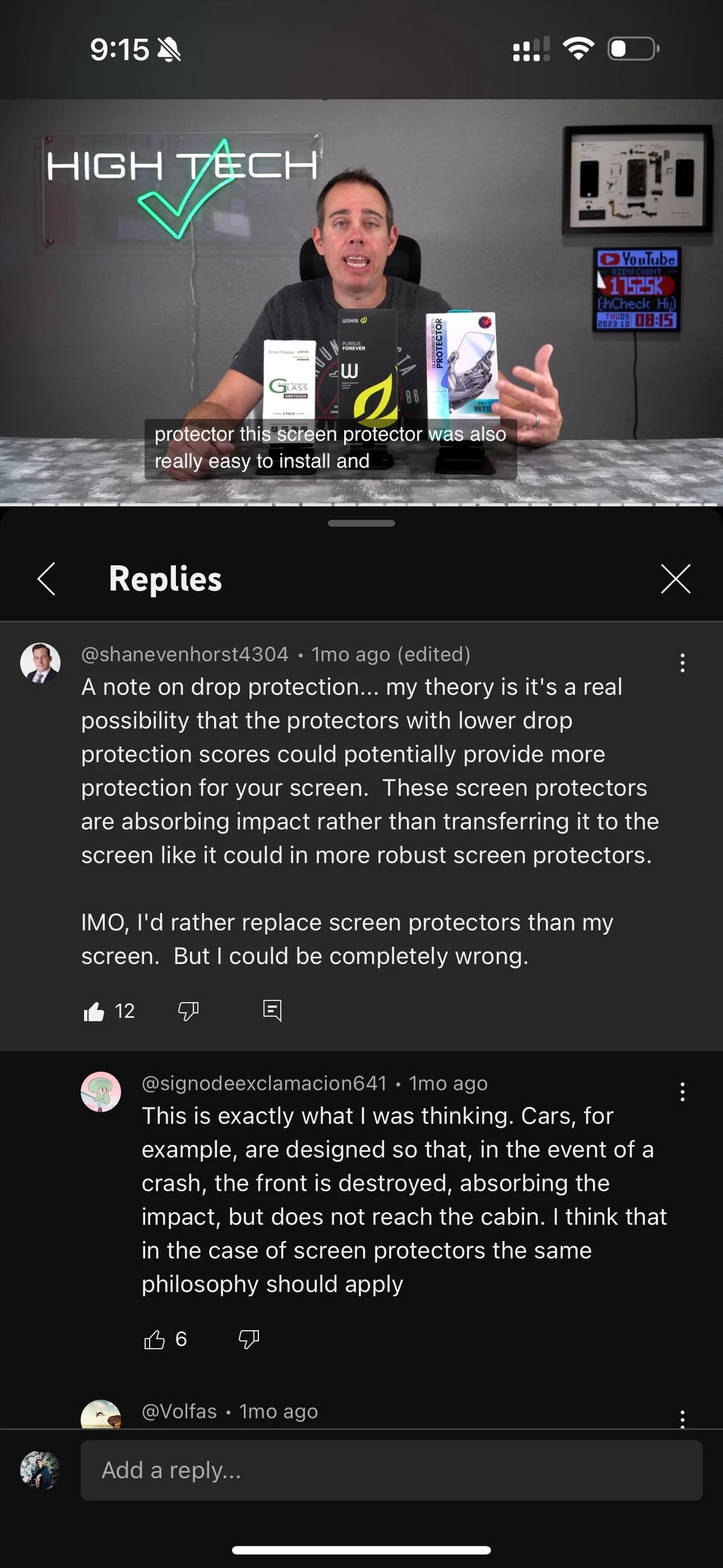Open the @signodeexclamacion641 username link
Image resolution: width=723 pixels, height=1568 pixels.
[264, 1083]
